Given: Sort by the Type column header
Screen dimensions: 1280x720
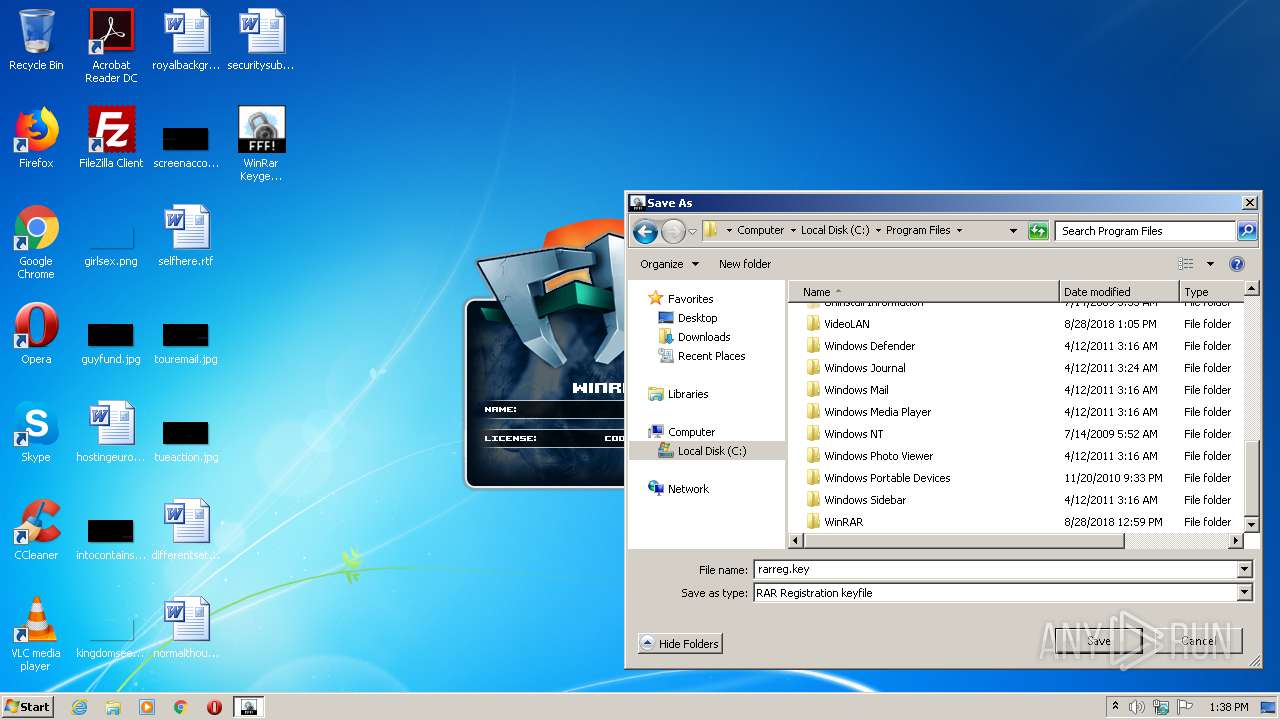Looking at the screenshot, I should coord(1211,292).
